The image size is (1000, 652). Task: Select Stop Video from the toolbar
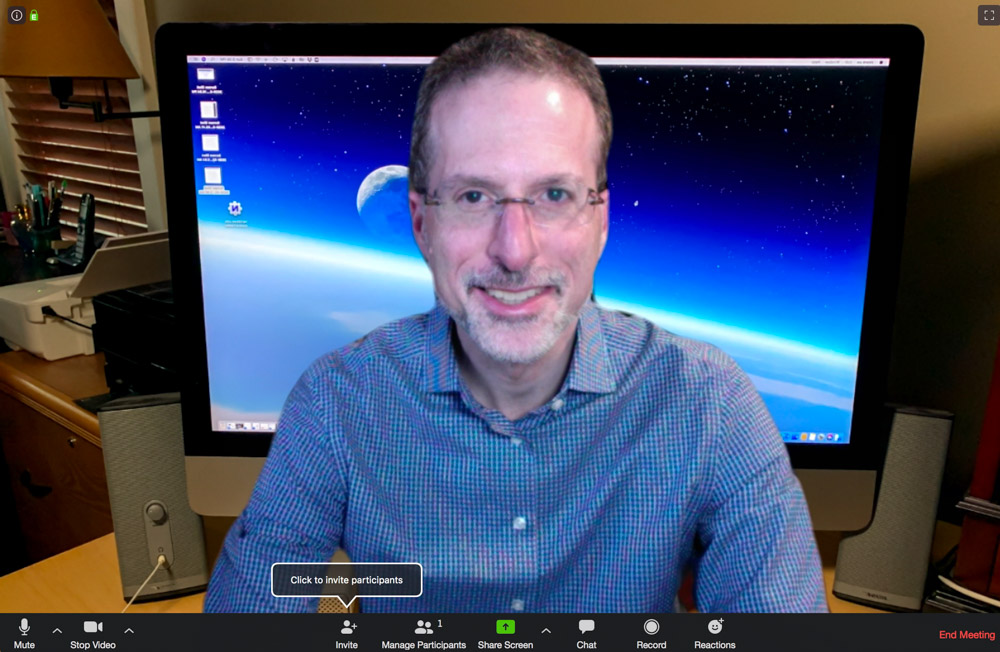point(91,645)
